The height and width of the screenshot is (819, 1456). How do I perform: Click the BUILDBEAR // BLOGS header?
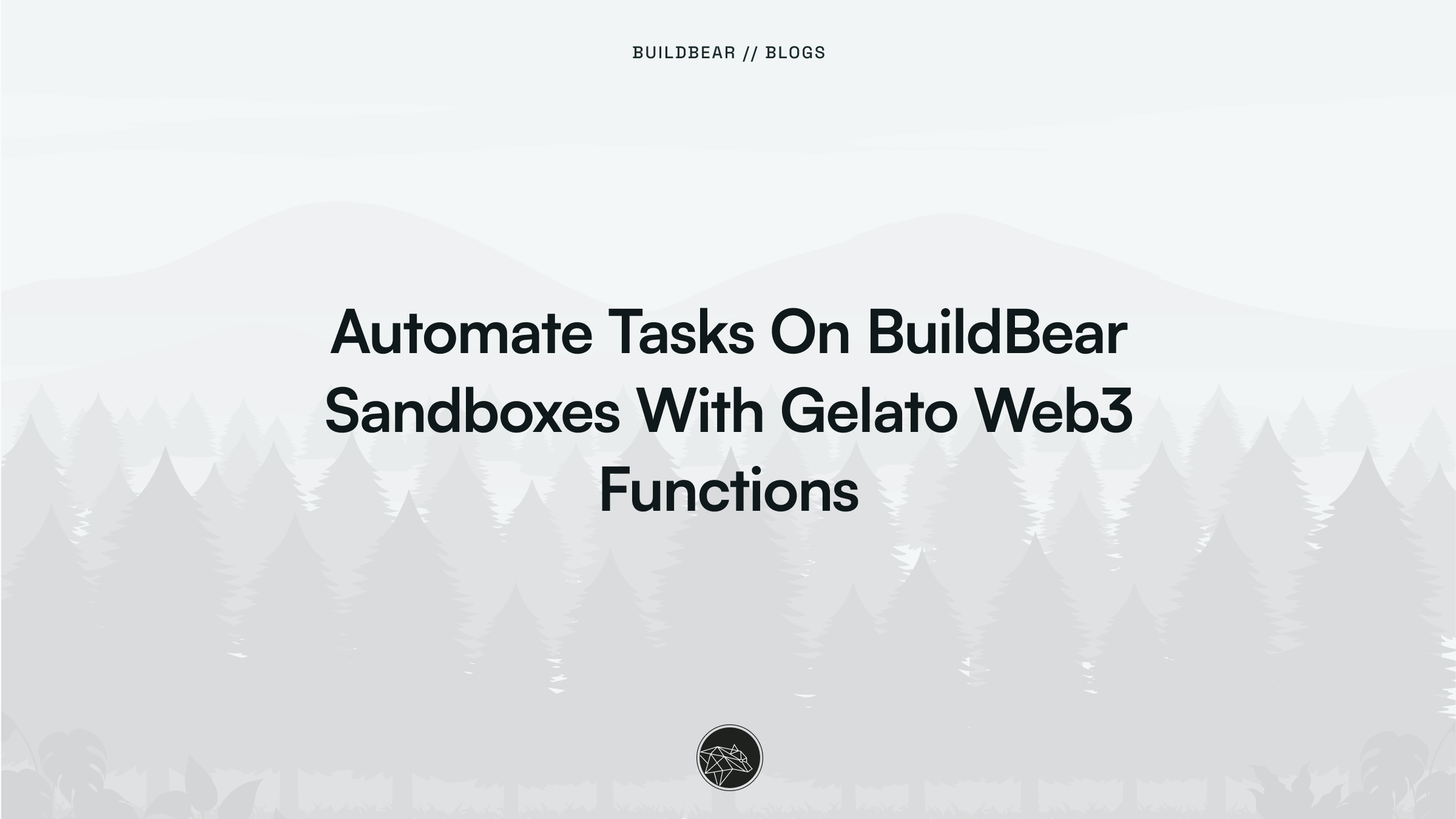pos(728,52)
